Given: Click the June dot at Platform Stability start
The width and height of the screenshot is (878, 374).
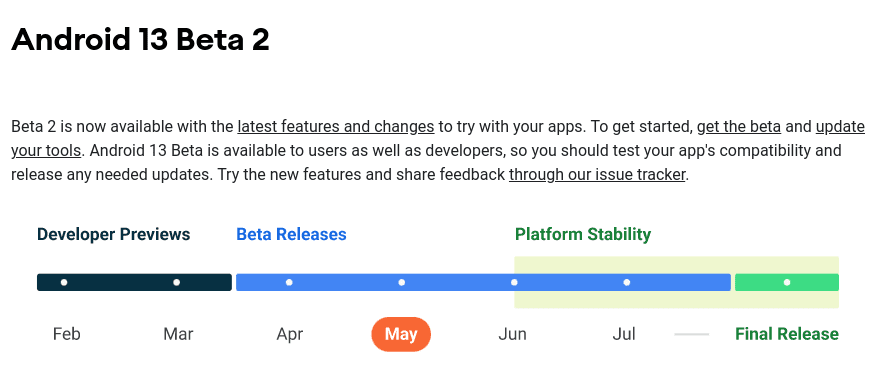Looking at the screenshot, I should point(514,282).
